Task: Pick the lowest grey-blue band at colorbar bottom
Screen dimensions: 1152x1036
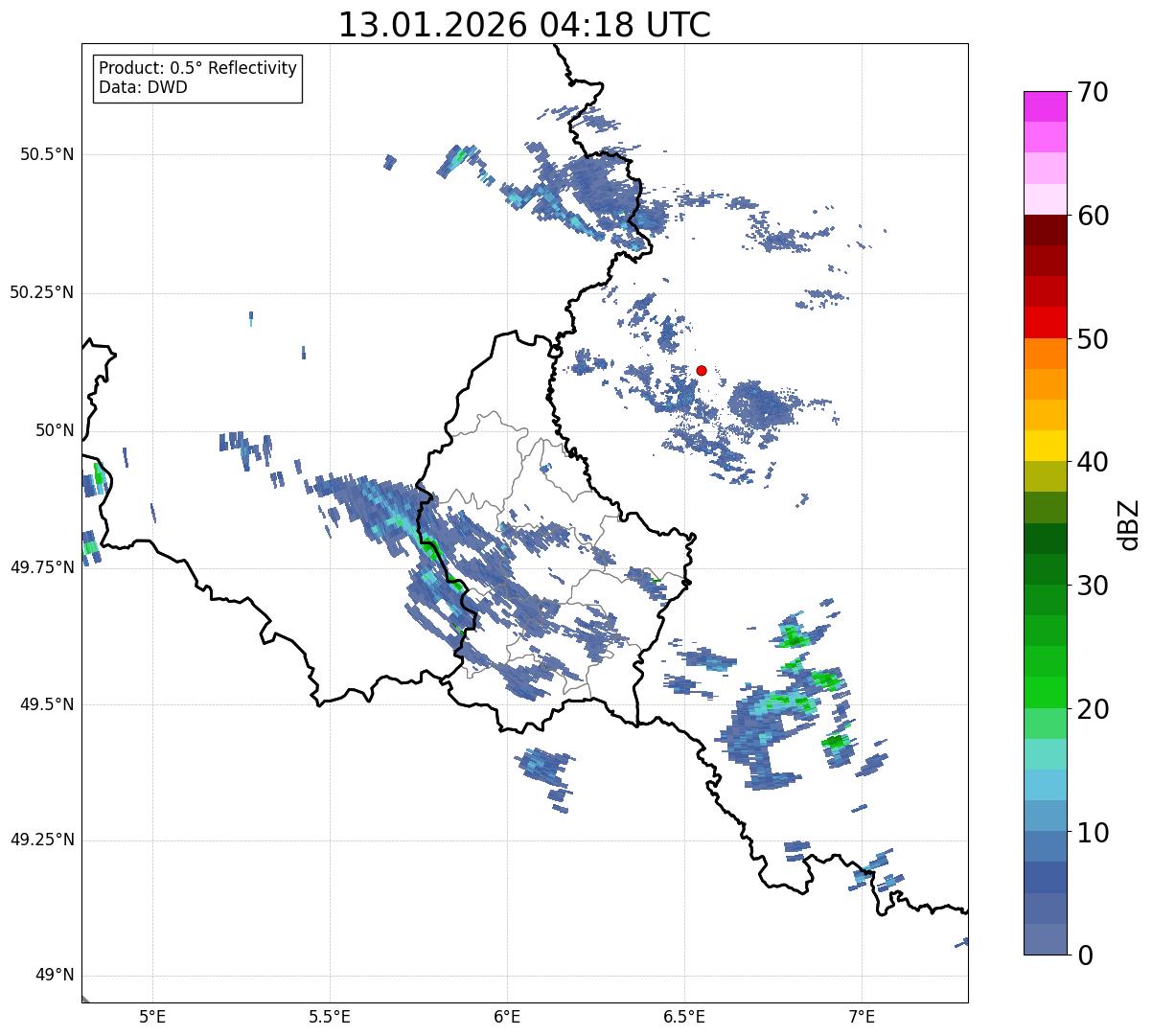Action: (1045, 939)
